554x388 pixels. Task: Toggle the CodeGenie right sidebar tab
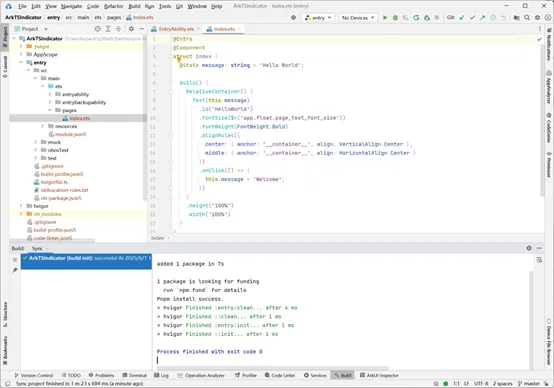click(x=549, y=128)
